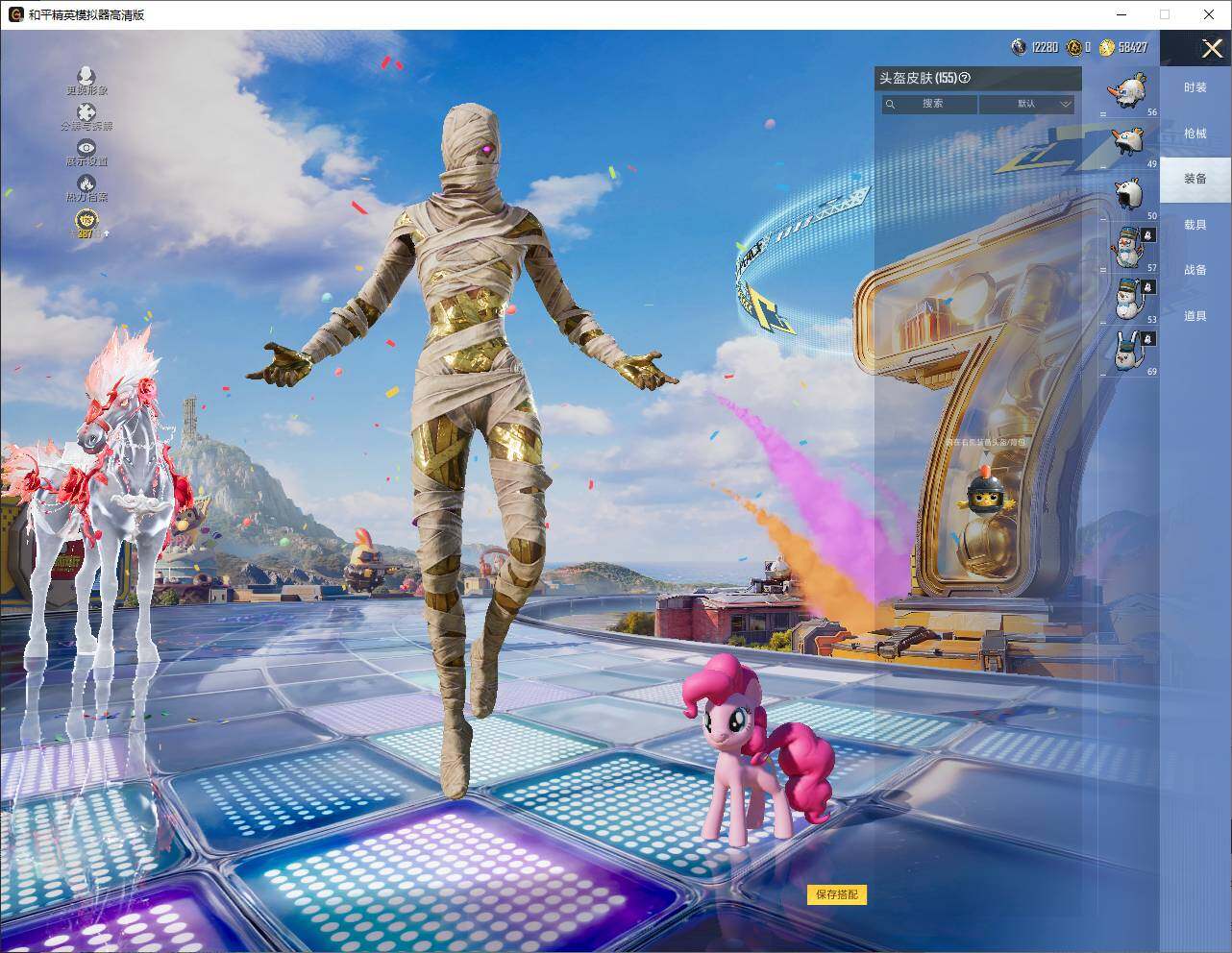Open the 载具 tab
Viewport: 1232px width, 953px height.
pyautogui.click(x=1195, y=225)
